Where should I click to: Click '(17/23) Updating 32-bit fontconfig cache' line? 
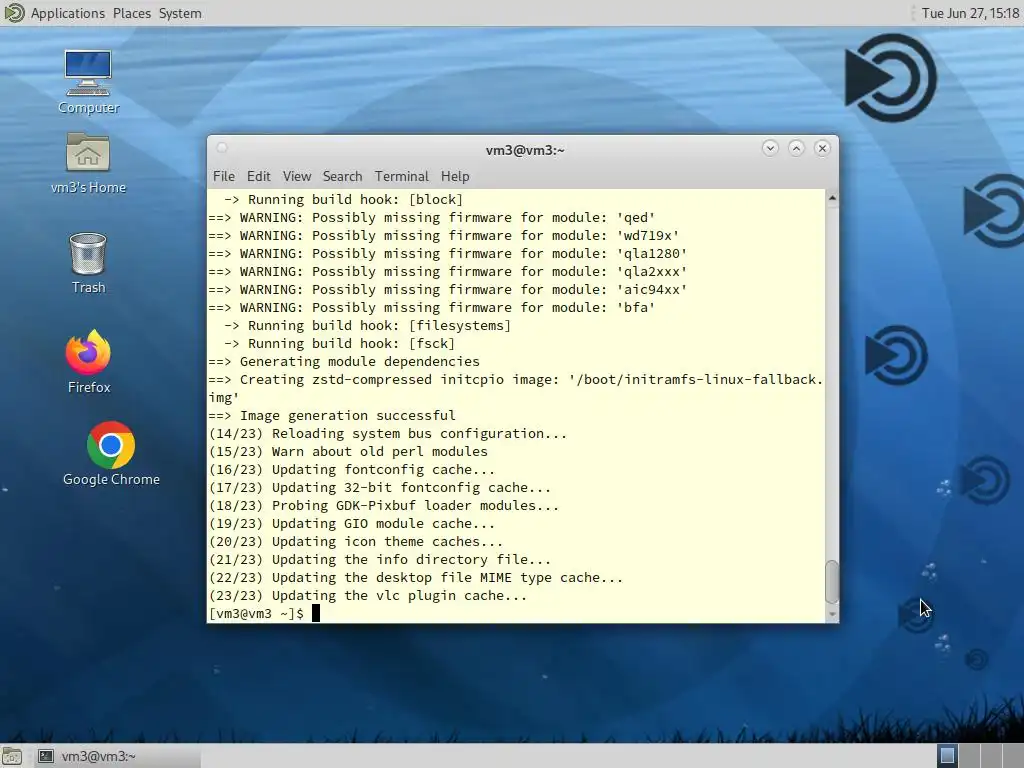click(380, 487)
